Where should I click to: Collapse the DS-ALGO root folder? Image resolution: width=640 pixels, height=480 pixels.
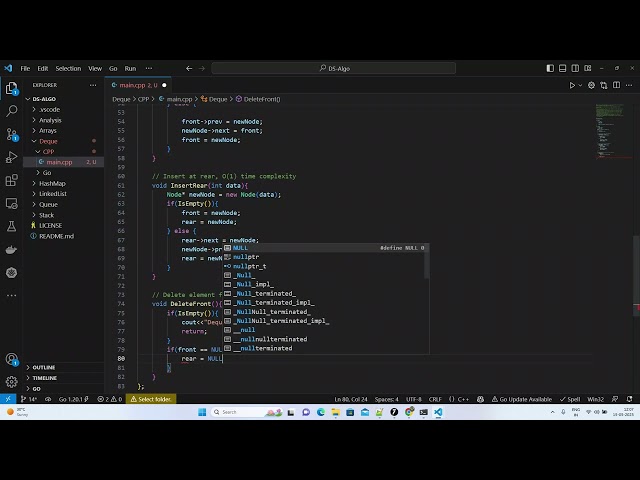[44, 99]
